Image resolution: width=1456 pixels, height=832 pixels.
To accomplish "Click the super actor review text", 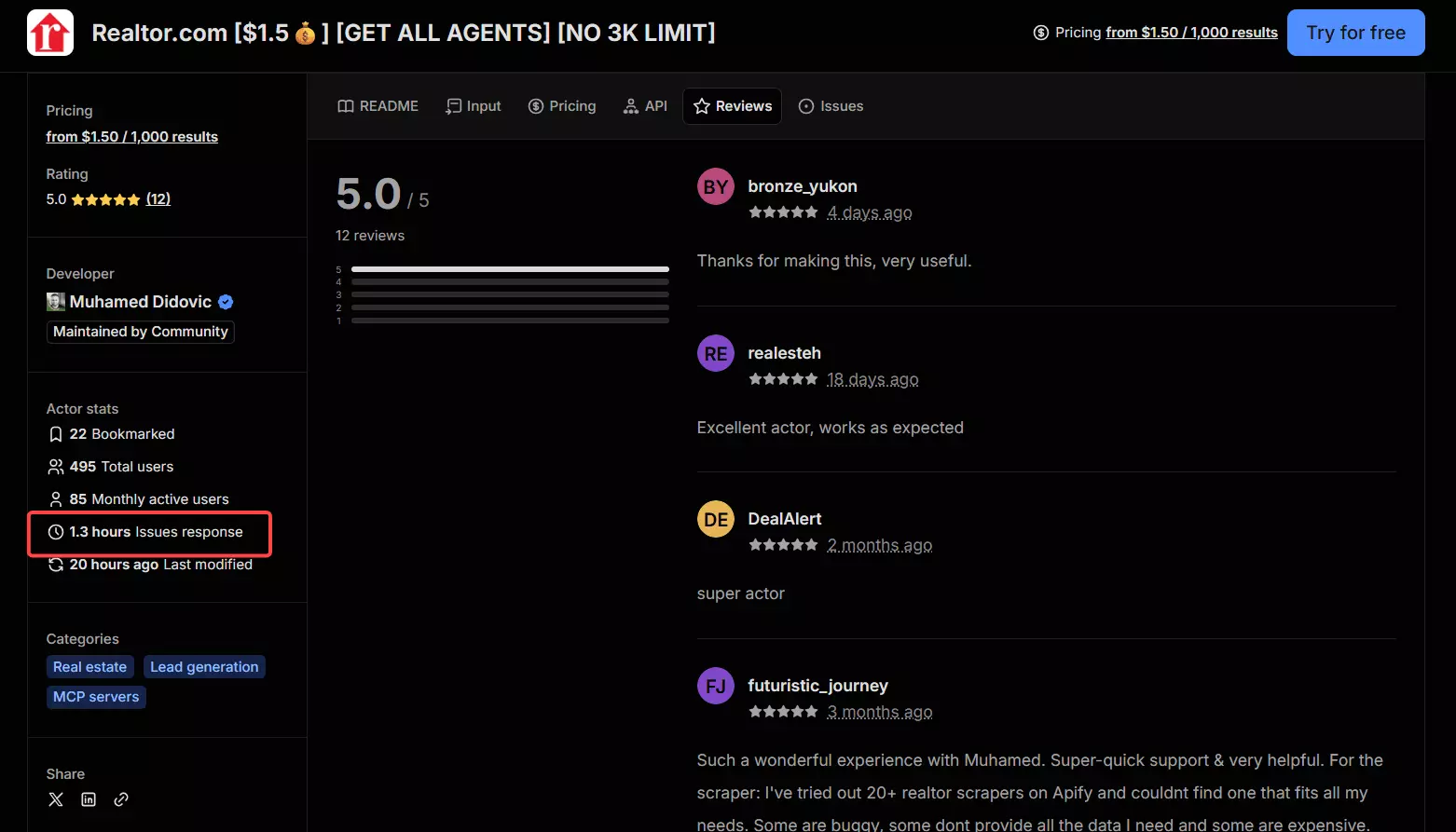I will [x=741, y=593].
